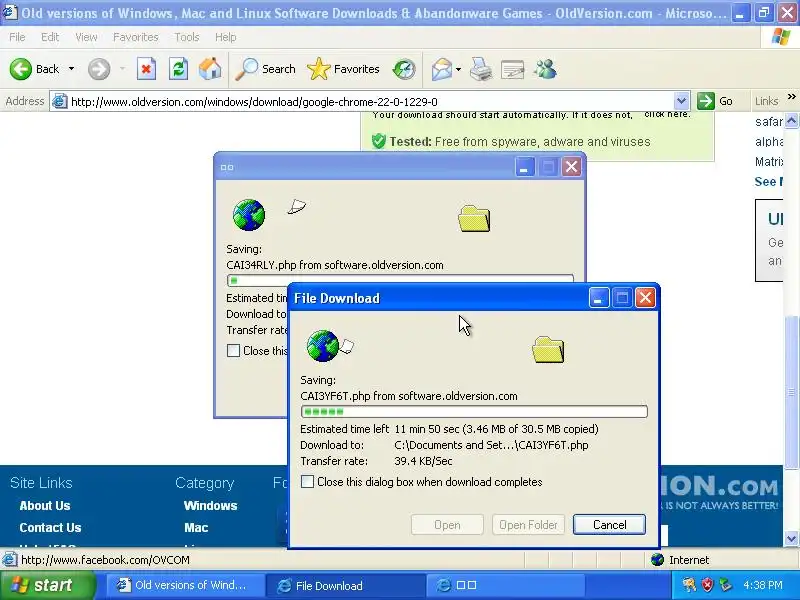The image size is (800, 600).
Task: Print the page with printer icon
Action: tap(481, 69)
